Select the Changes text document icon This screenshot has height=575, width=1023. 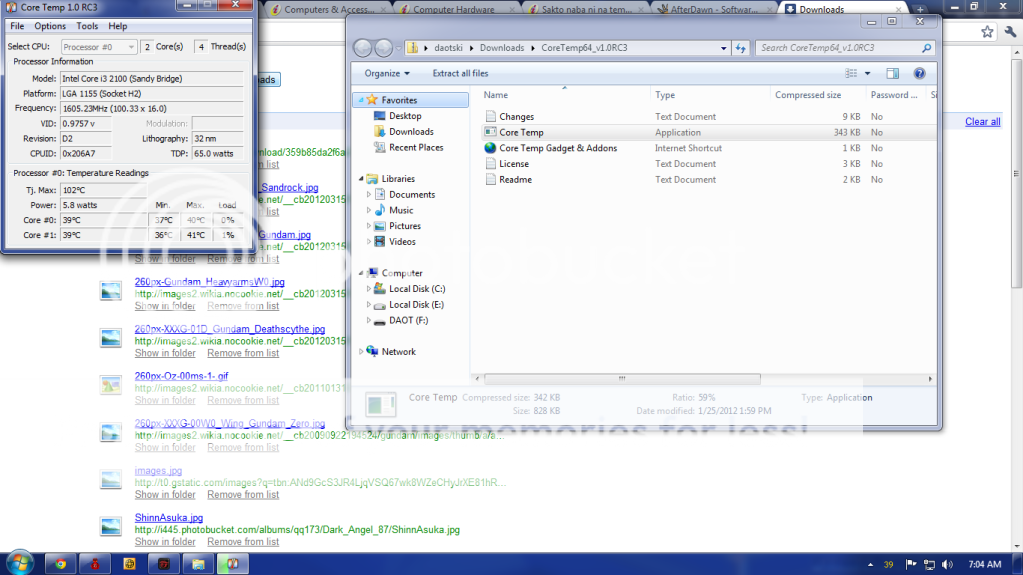[x=491, y=116]
